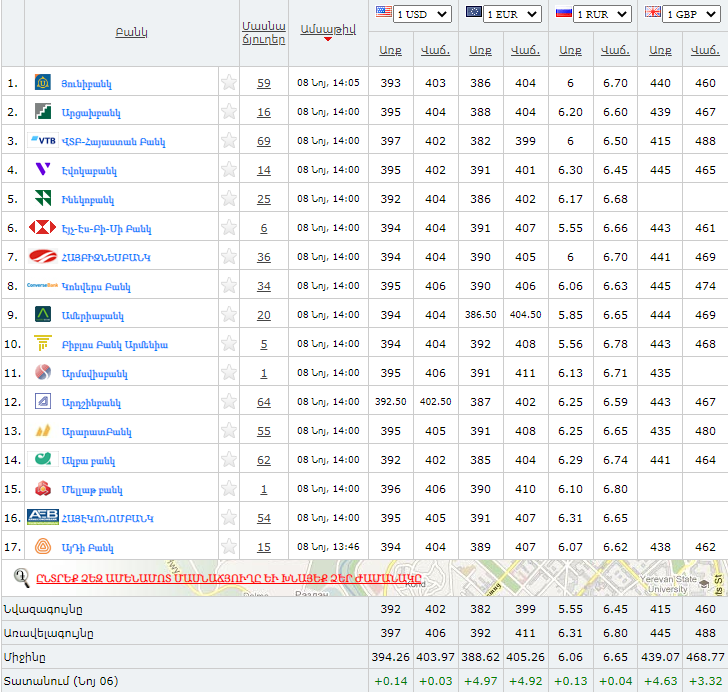Click the Ardshinbank logo in row 12
The height and width of the screenshot is (692, 728).
pyautogui.click(x=43, y=401)
